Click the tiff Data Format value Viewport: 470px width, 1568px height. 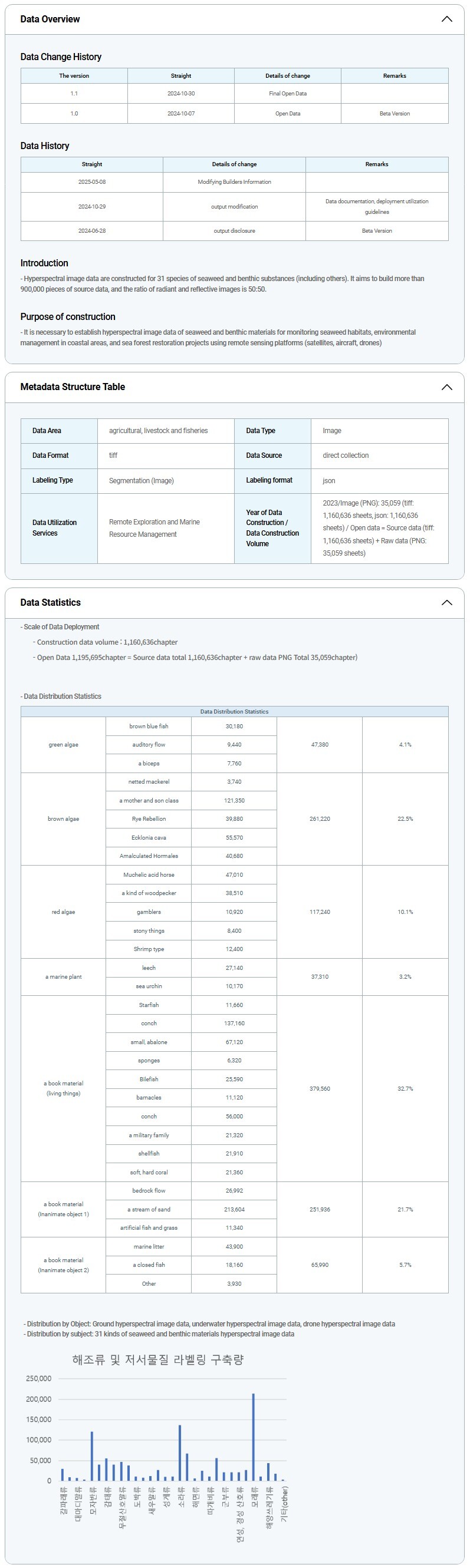tap(113, 455)
